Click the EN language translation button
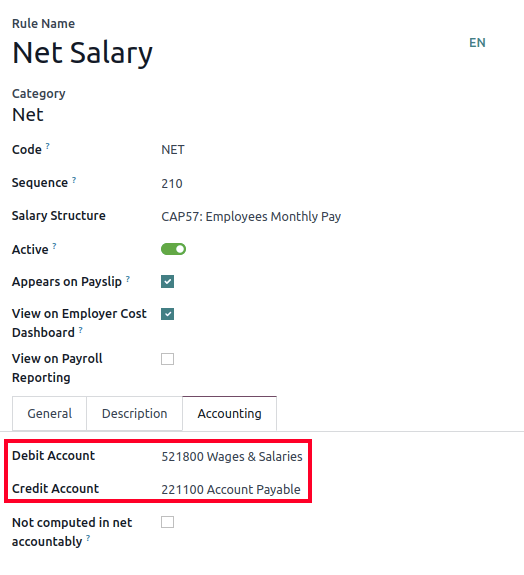 coord(477,43)
